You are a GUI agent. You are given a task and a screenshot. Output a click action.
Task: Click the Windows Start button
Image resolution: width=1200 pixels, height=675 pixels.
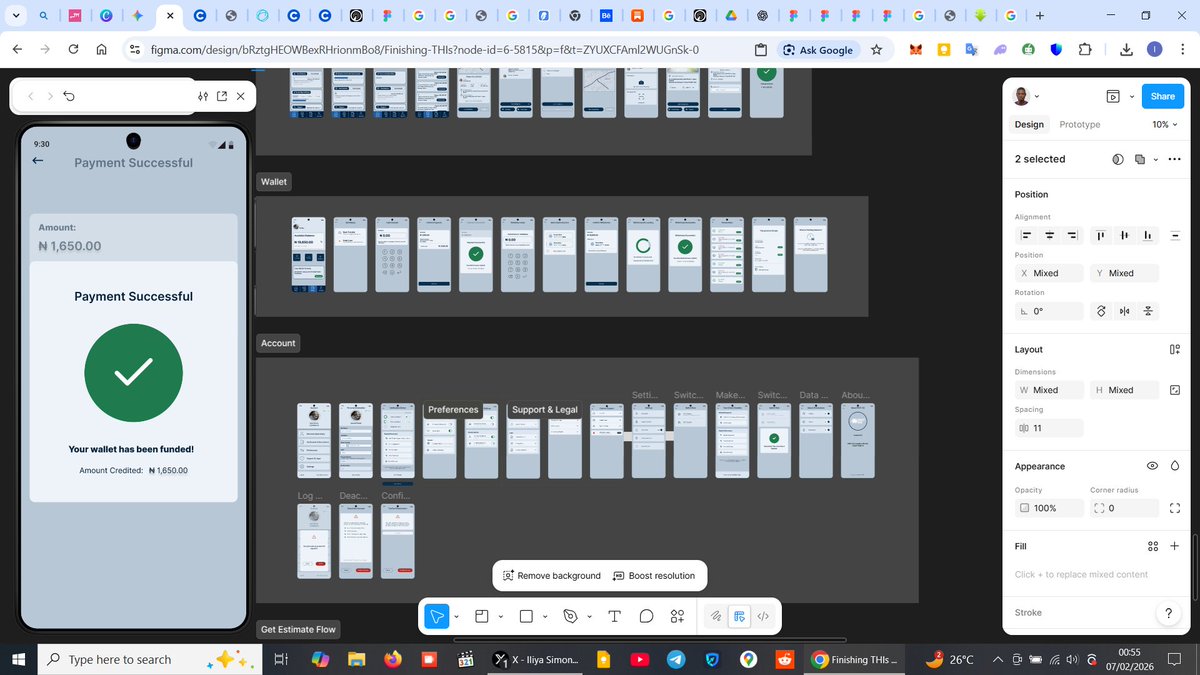pos(18,660)
